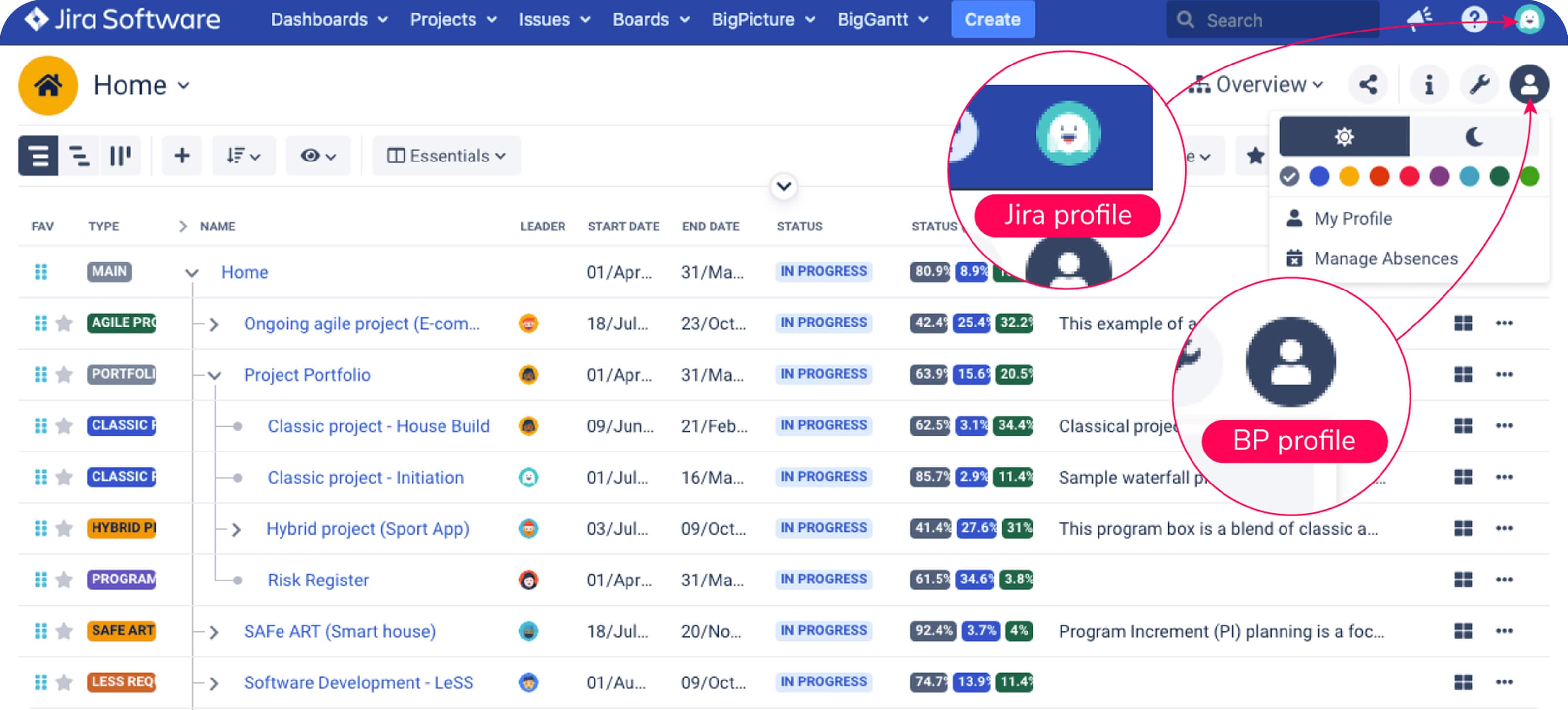1568x710 pixels.
Task: Open BigGantt menu
Action: pos(883,20)
